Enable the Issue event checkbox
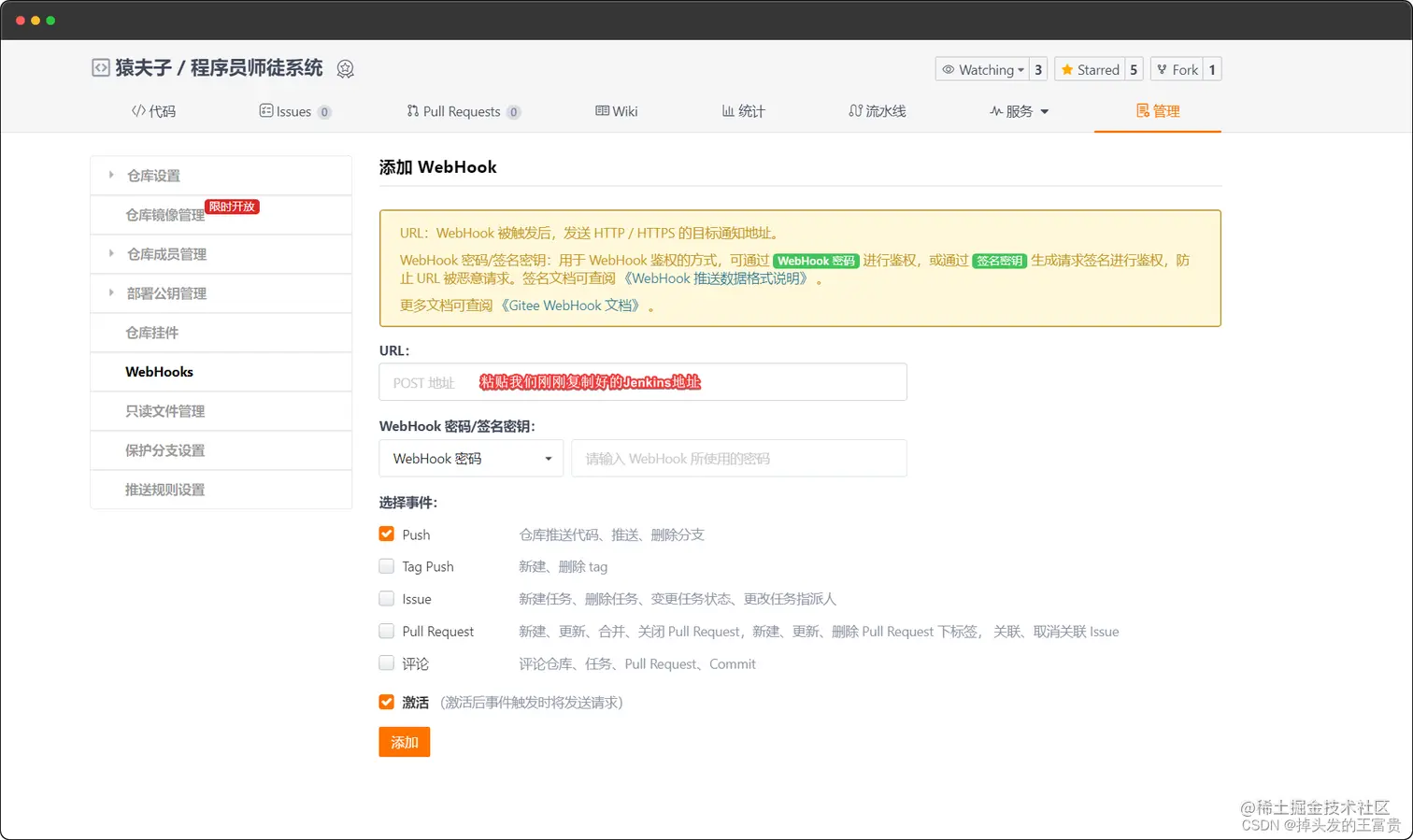Viewport: 1413px width, 840px height. 386,598
